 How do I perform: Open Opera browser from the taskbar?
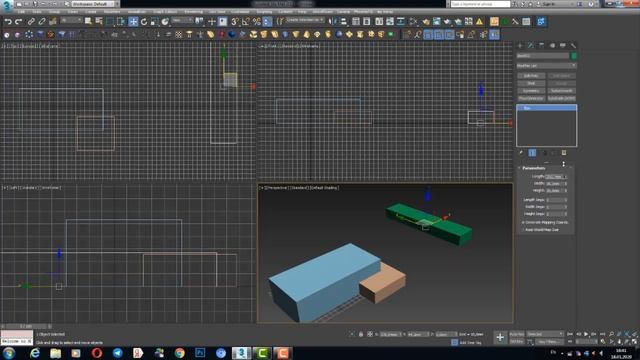click(x=97, y=353)
